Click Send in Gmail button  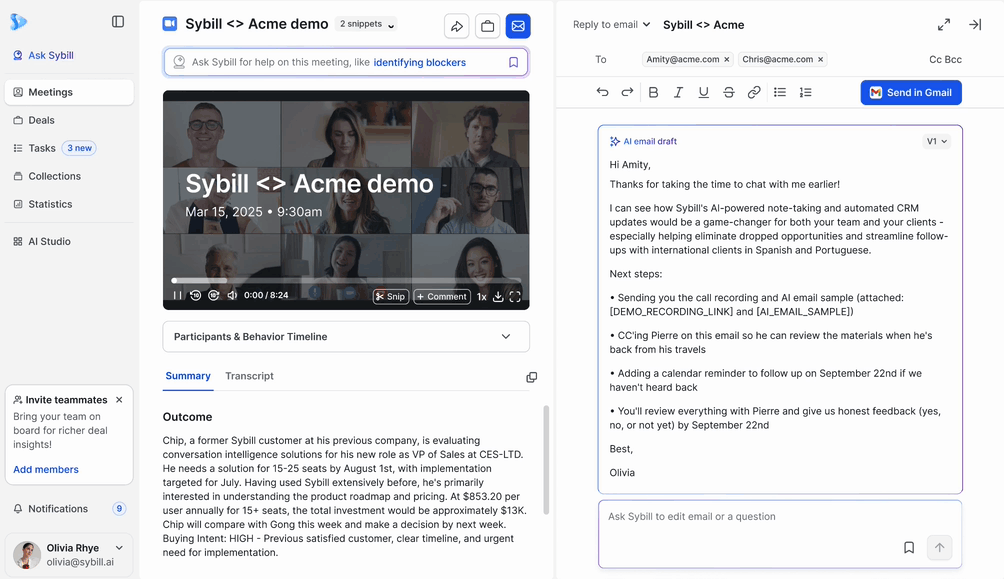coord(911,92)
